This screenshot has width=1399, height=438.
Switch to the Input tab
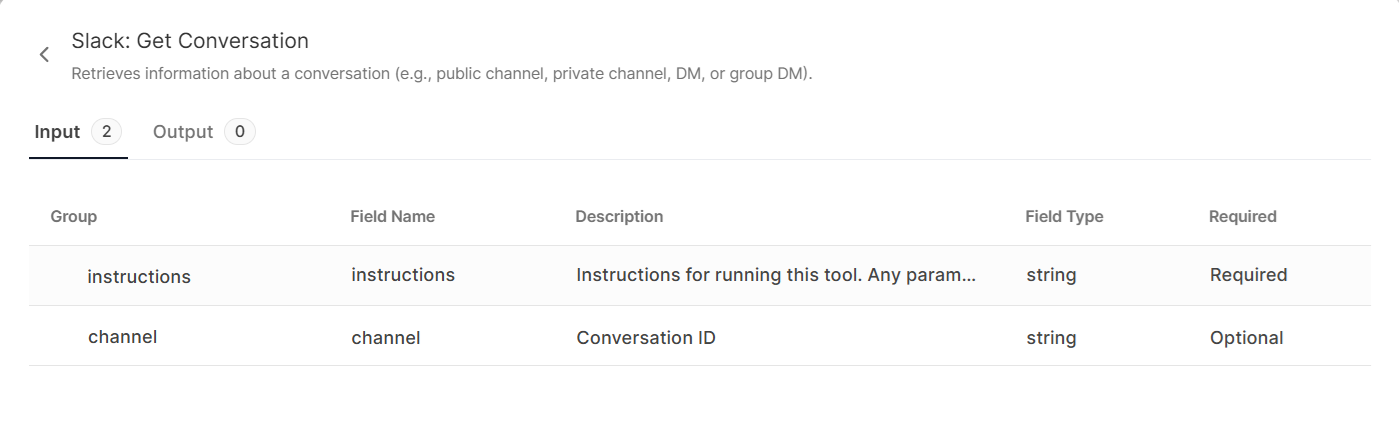tap(57, 132)
